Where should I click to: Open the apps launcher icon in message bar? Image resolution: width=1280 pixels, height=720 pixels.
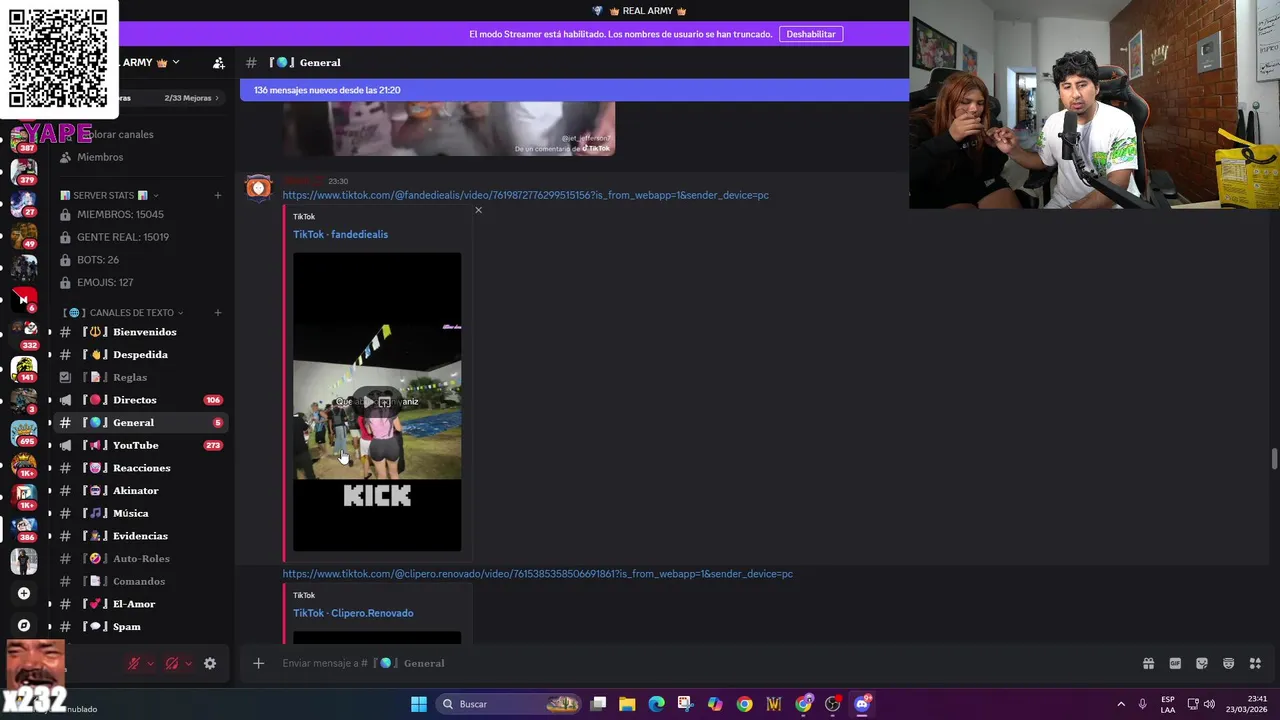coord(1255,663)
